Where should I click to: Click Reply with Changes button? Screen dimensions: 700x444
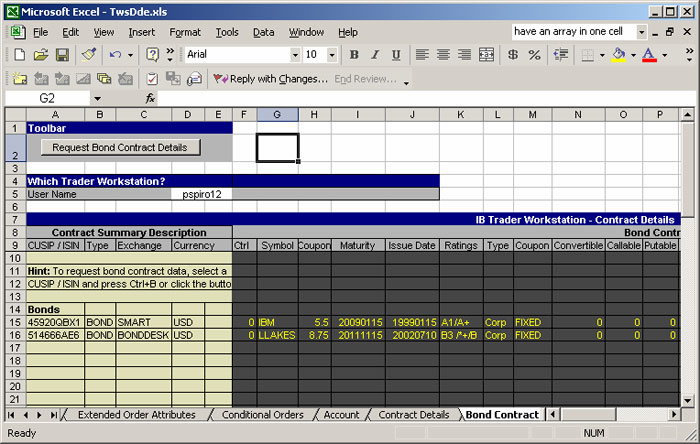pos(271,79)
